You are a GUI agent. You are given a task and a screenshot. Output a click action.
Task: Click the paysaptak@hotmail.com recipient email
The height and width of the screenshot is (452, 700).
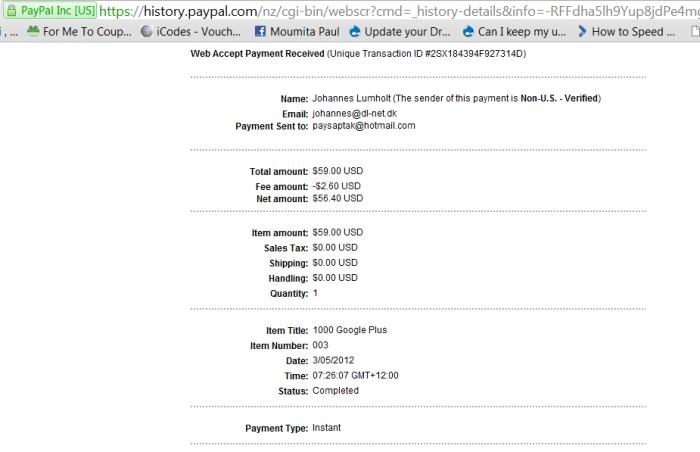point(364,126)
